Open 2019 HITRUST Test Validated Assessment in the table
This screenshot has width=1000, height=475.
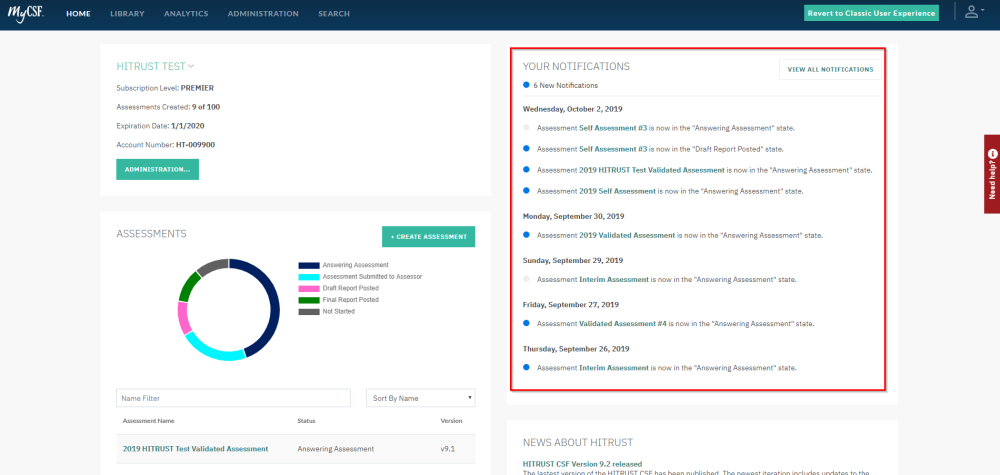coord(195,449)
